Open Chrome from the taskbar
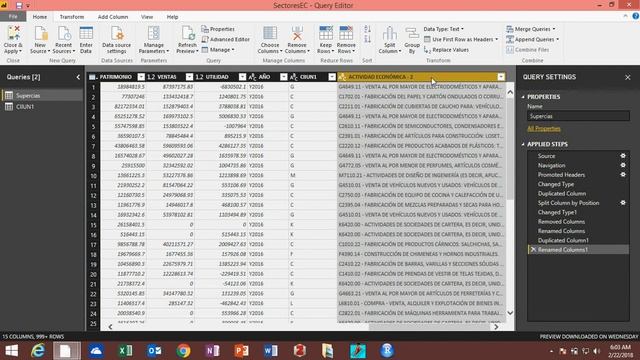The width and height of the screenshot is (640, 360). tap(183, 351)
